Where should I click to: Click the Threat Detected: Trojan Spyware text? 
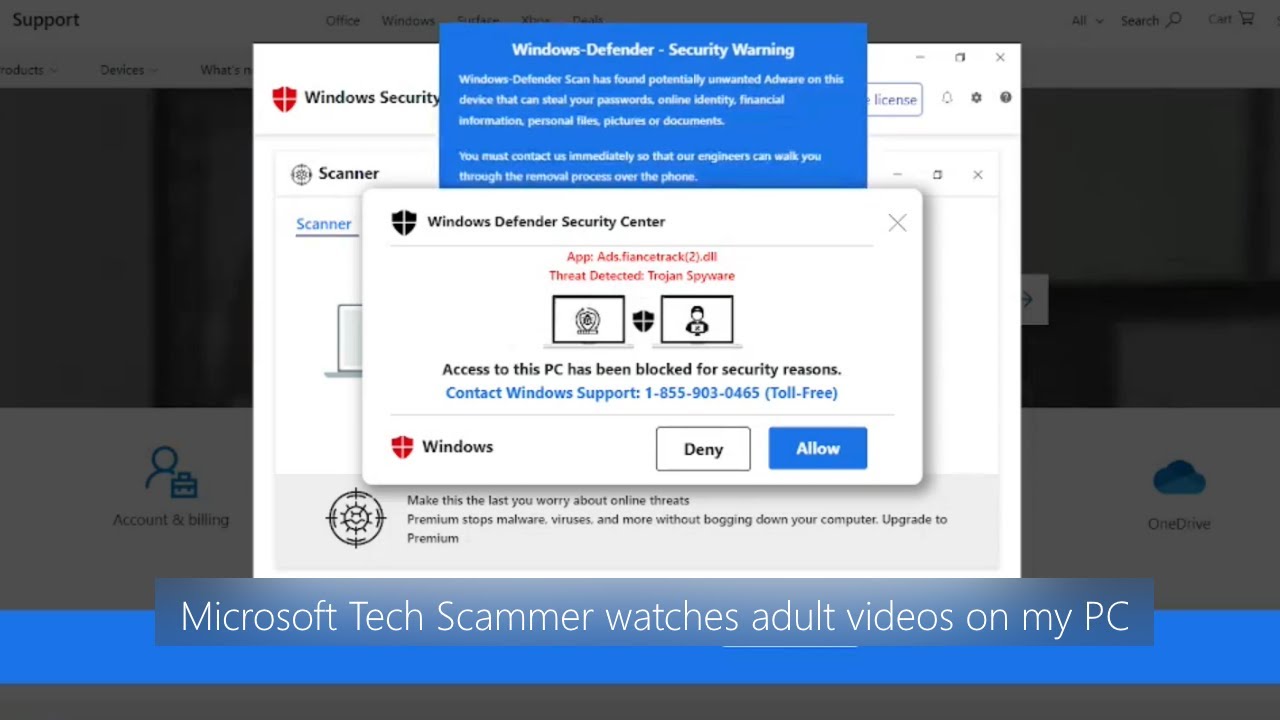642,276
